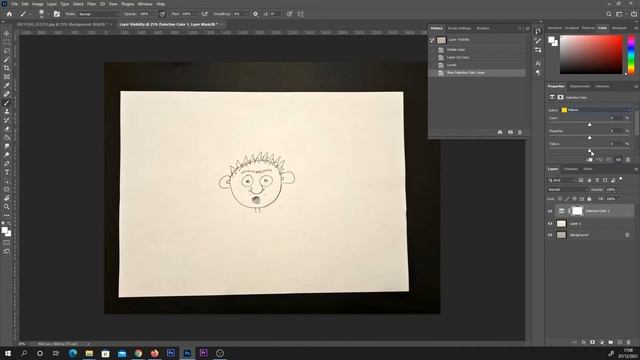Select the Spot Healing Brush tool
The width and height of the screenshot is (640, 360).
(7, 94)
